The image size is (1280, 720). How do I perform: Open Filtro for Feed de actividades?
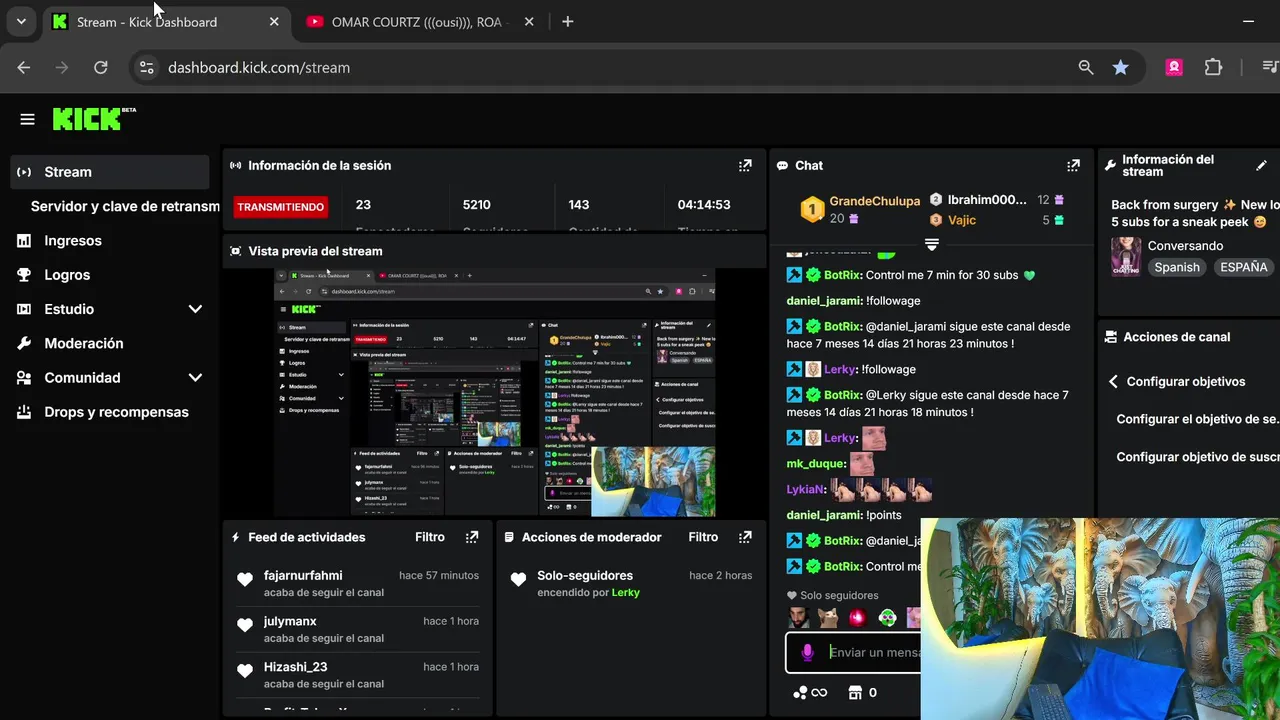(x=430, y=537)
